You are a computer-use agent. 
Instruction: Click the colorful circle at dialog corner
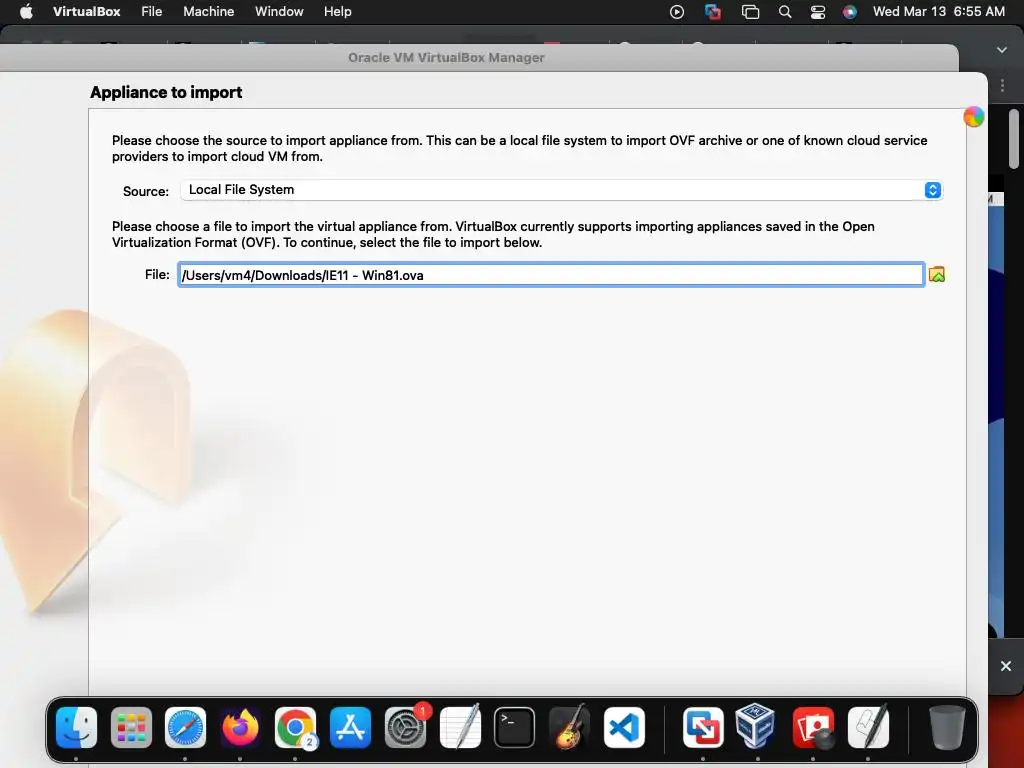pyautogui.click(x=973, y=117)
